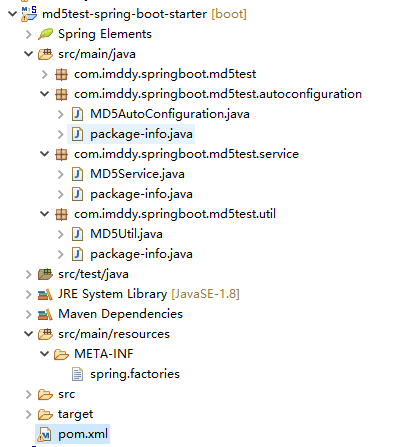Select the src folder entry
395x447 pixels.
point(66,394)
